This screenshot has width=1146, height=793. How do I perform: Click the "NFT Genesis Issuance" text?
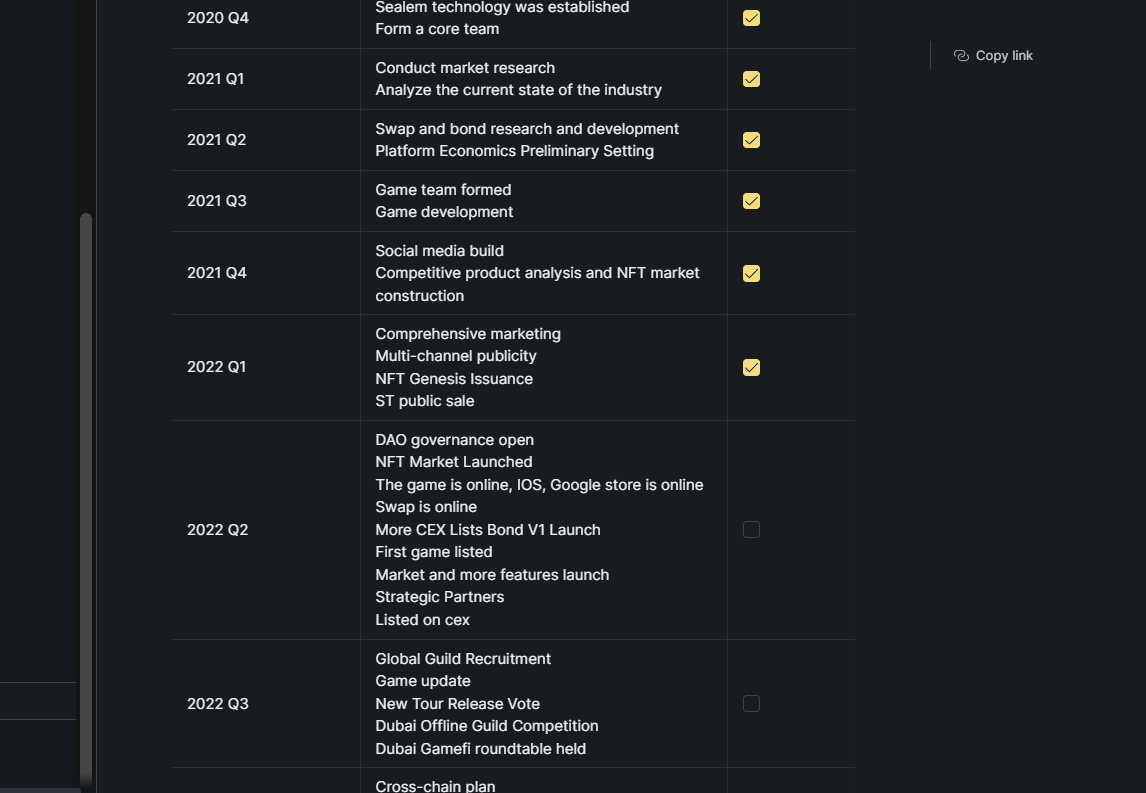click(x=454, y=379)
